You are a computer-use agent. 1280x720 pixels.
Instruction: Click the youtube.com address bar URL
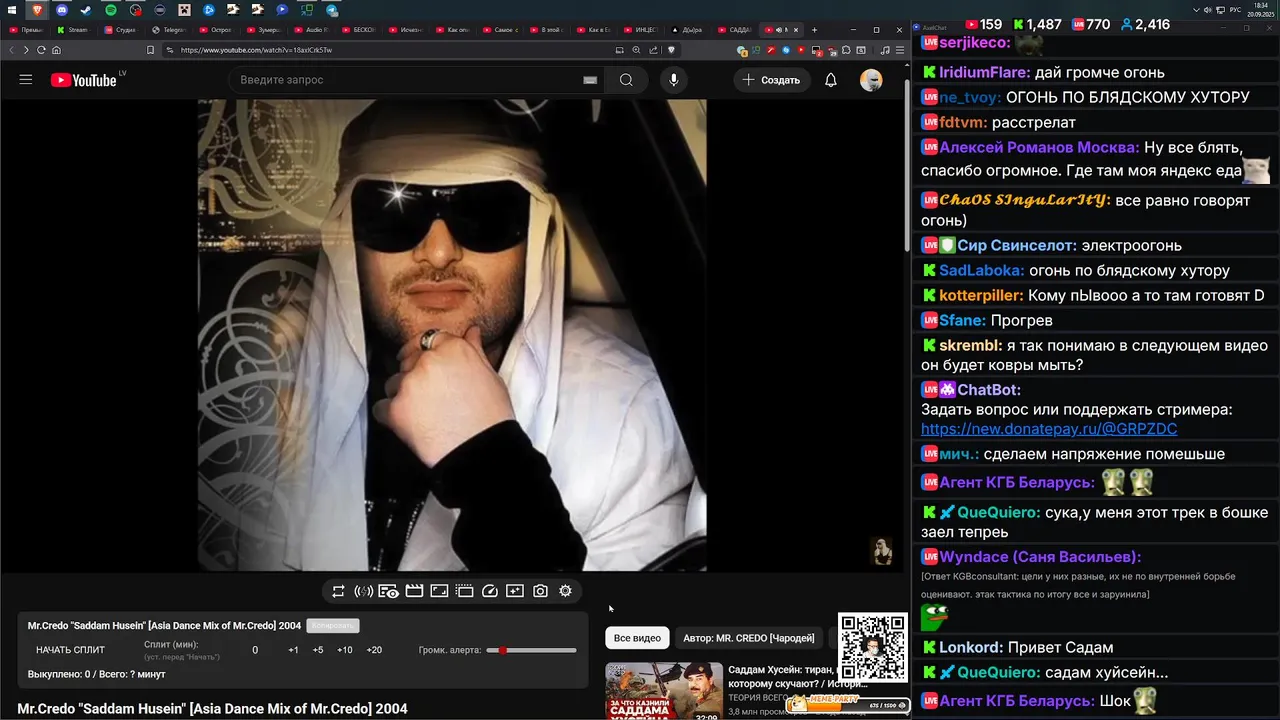coord(256,50)
